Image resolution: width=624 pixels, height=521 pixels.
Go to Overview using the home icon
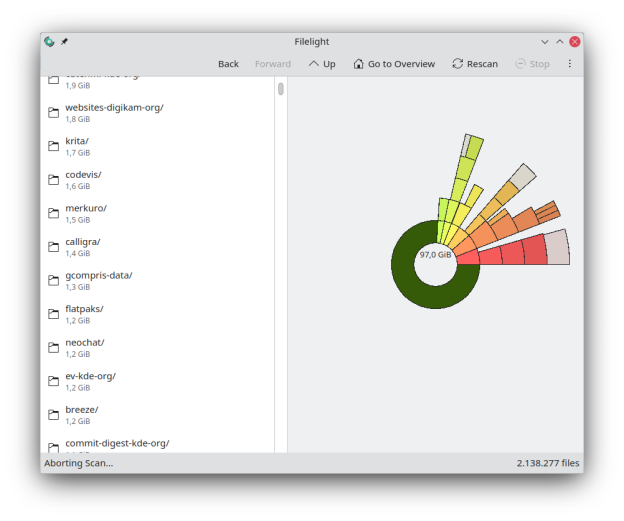tap(359, 64)
